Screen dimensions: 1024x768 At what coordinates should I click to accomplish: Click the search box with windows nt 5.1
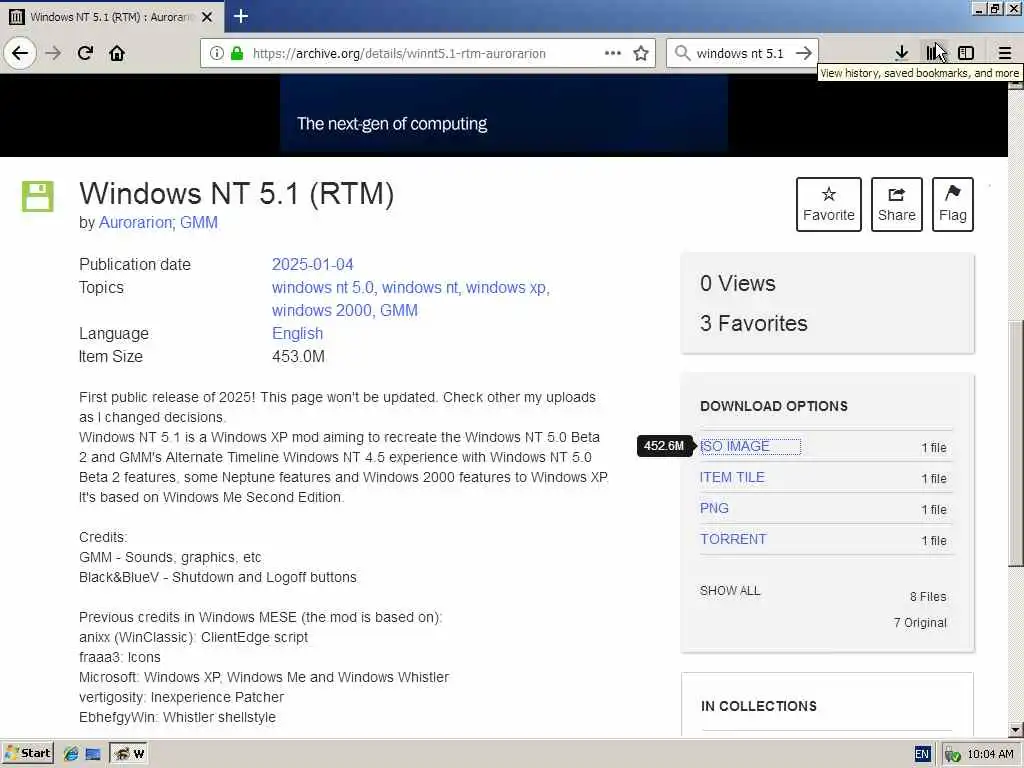pyautogui.click(x=740, y=54)
